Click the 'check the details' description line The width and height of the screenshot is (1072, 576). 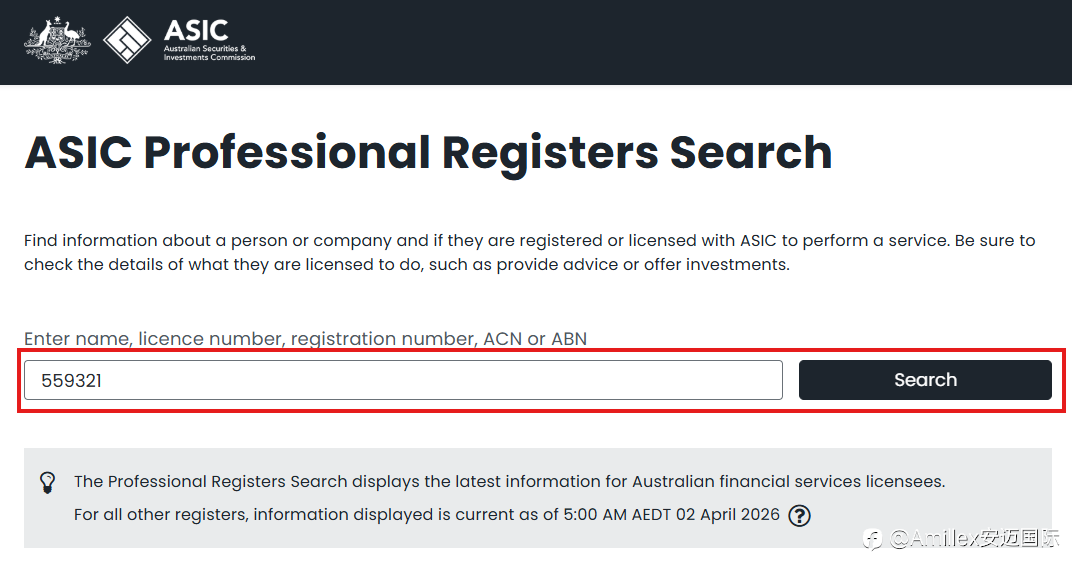coord(406,265)
